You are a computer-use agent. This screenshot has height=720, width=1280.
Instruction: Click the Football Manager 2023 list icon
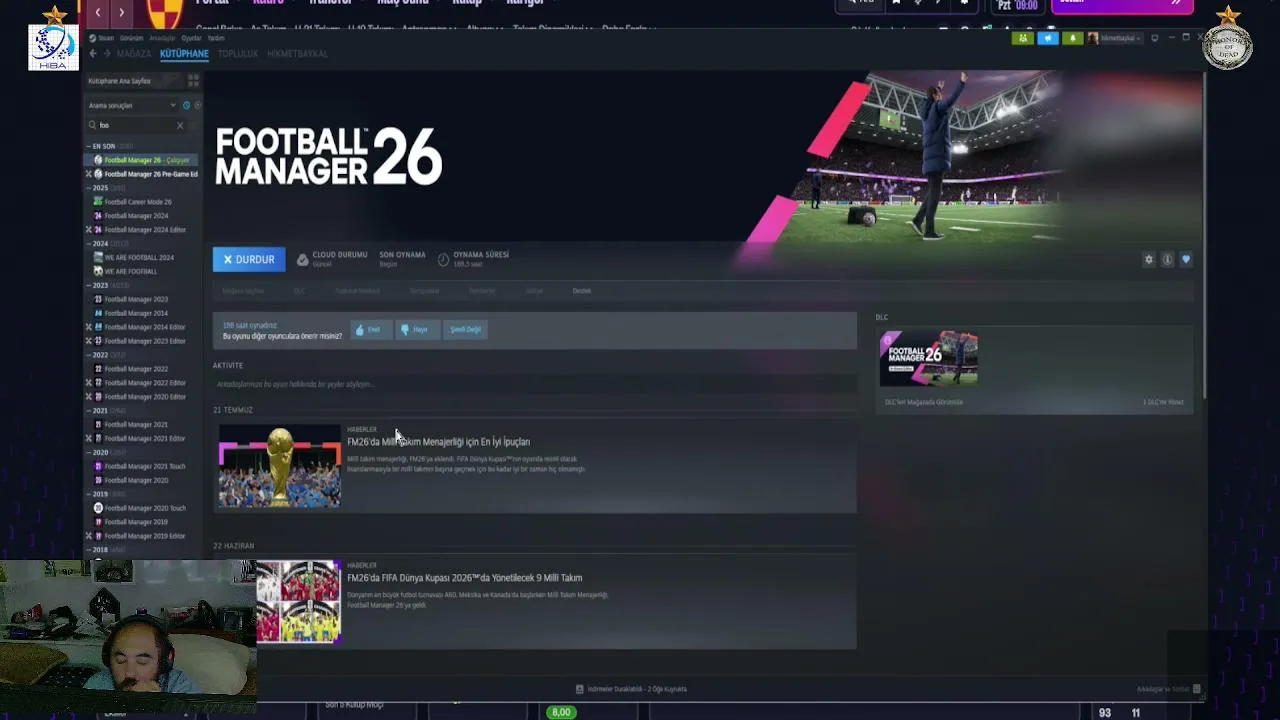(x=98, y=299)
